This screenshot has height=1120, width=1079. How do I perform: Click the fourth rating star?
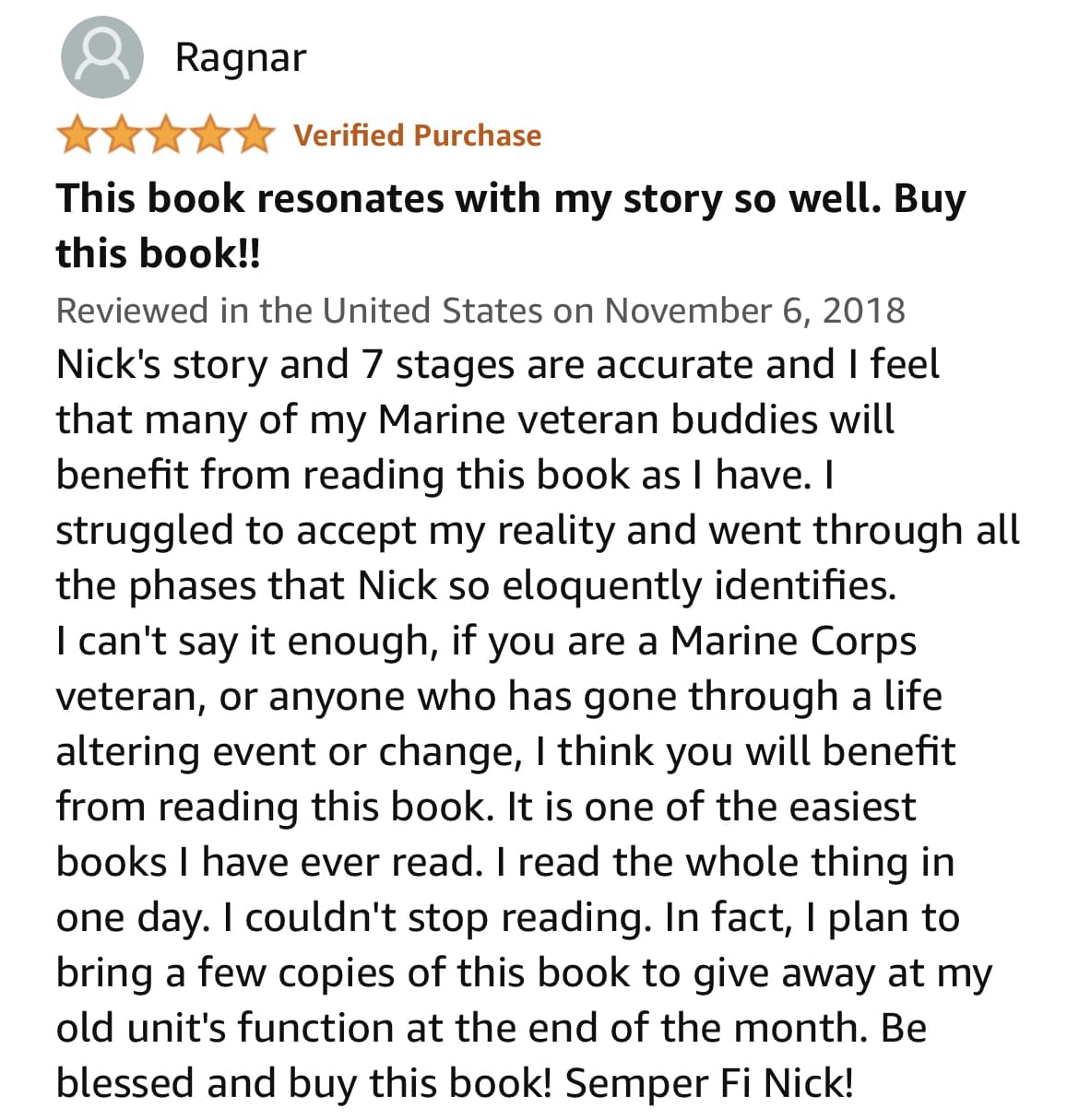[x=209, y=136]
